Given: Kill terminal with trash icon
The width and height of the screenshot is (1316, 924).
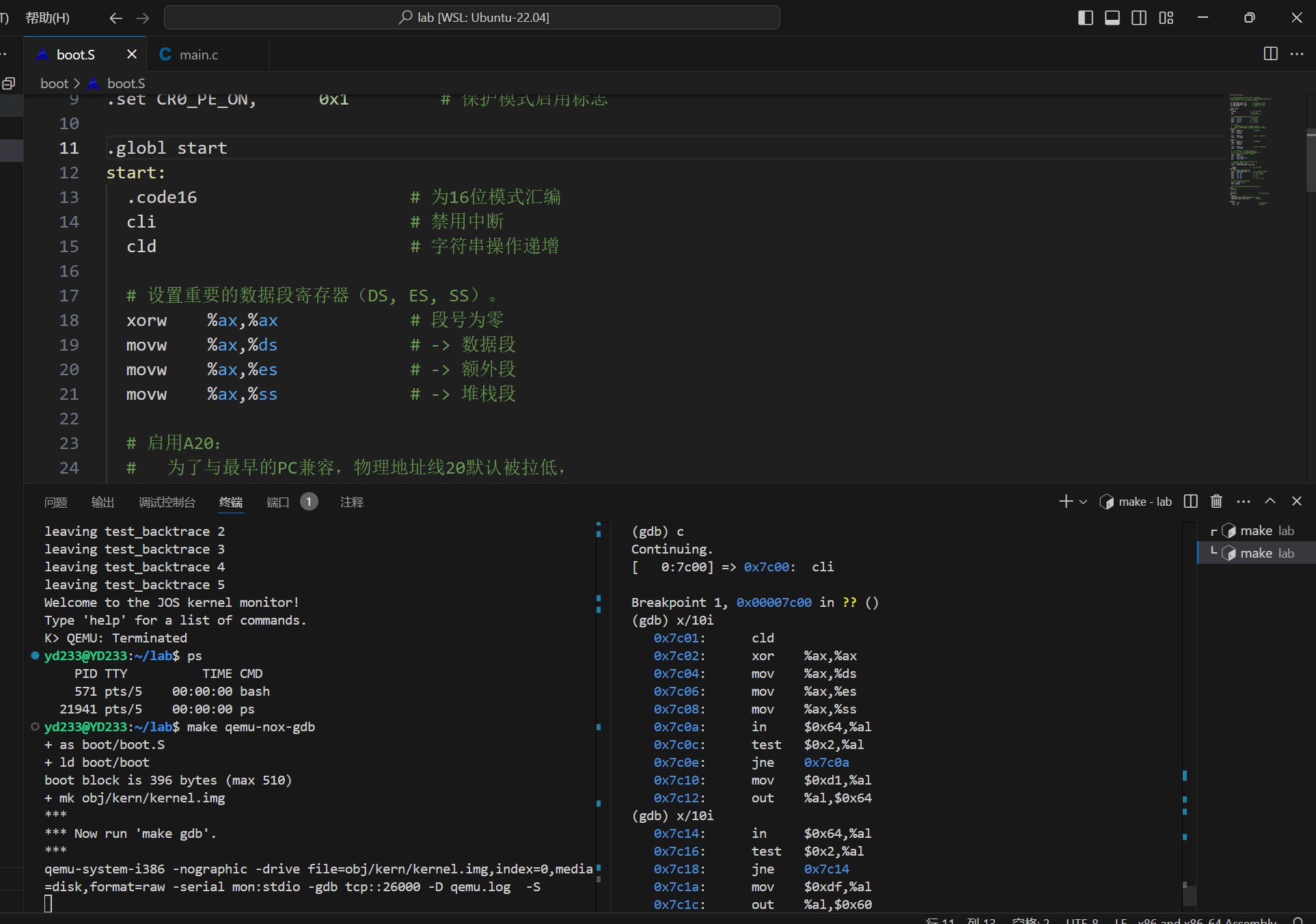Looking at the screenshot, I should (x=1216, y=502).
